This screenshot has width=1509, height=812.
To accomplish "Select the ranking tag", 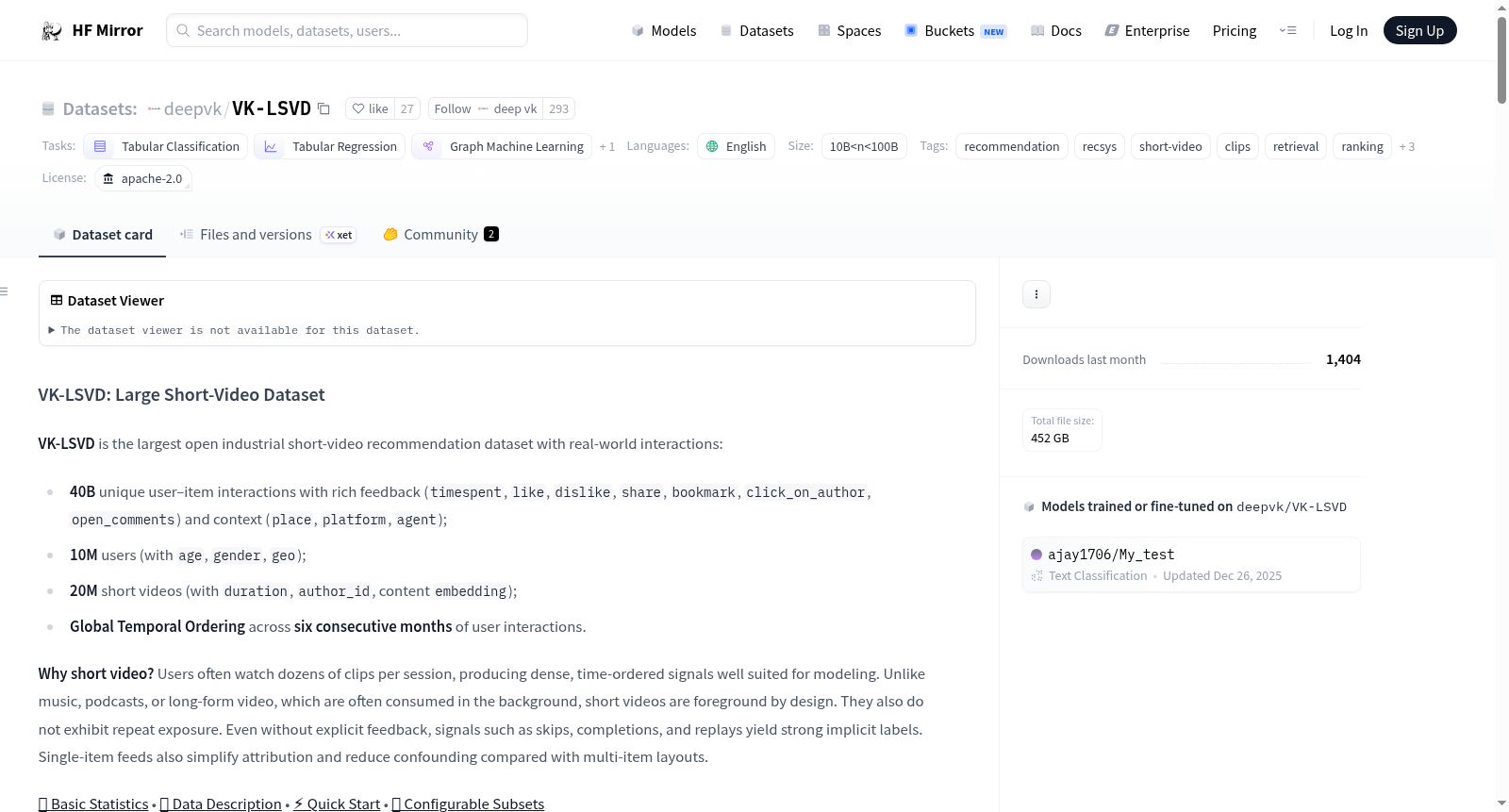I will tap(1362, 146).
